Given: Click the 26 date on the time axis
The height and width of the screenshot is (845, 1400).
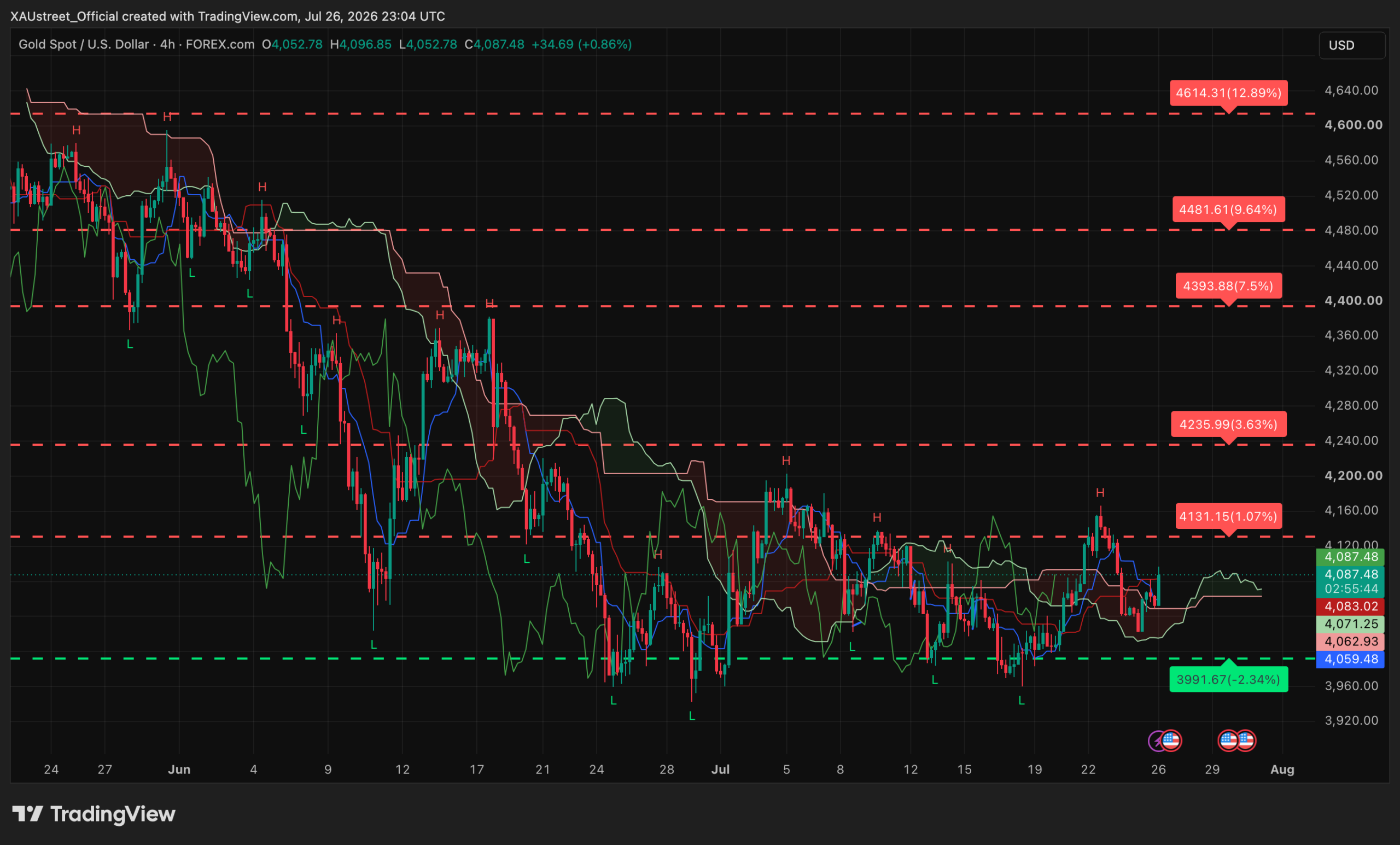Looking at the screenshot, I should pos(1158,770).
